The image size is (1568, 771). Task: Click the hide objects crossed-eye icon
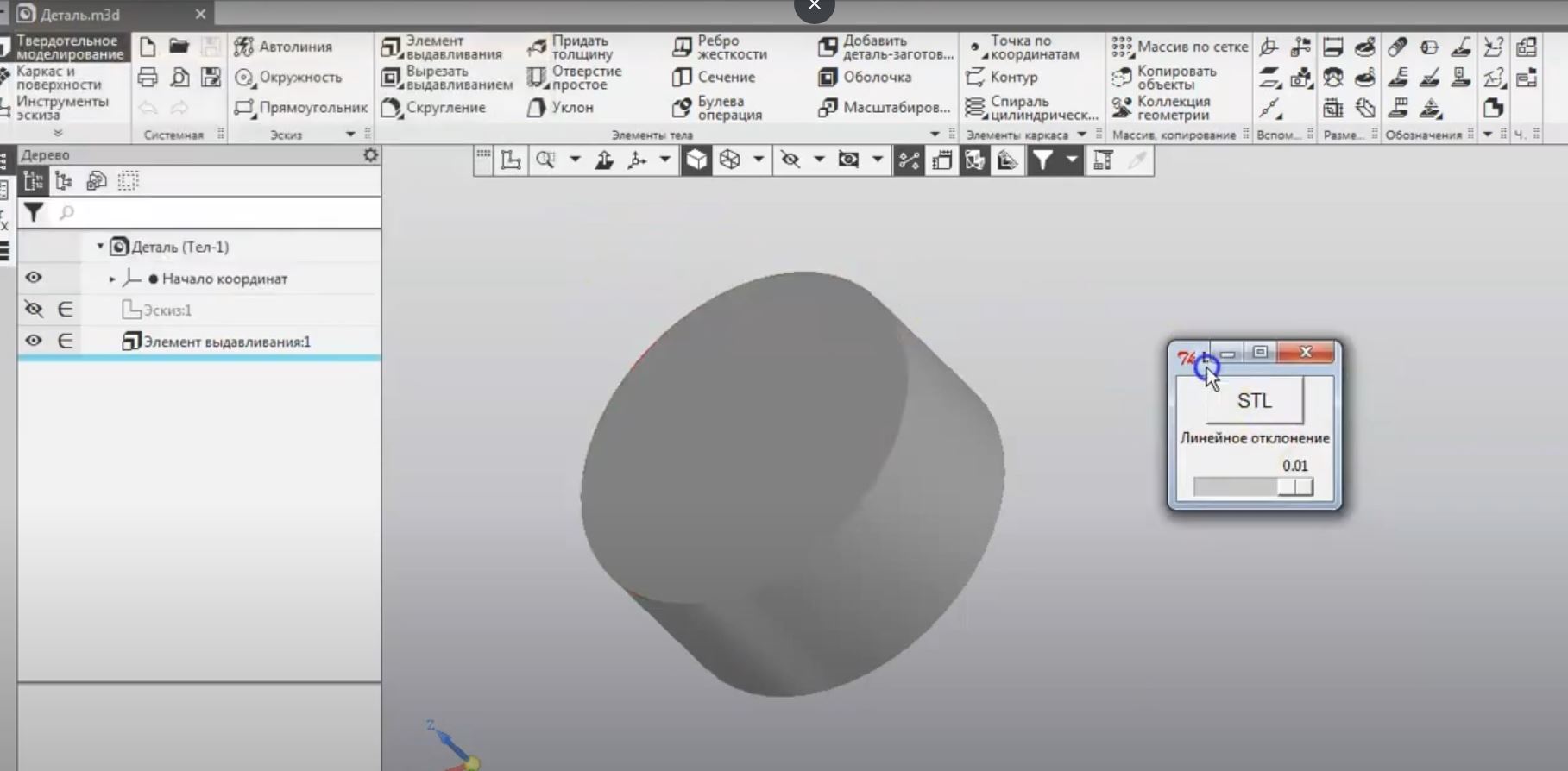point(790,160)
